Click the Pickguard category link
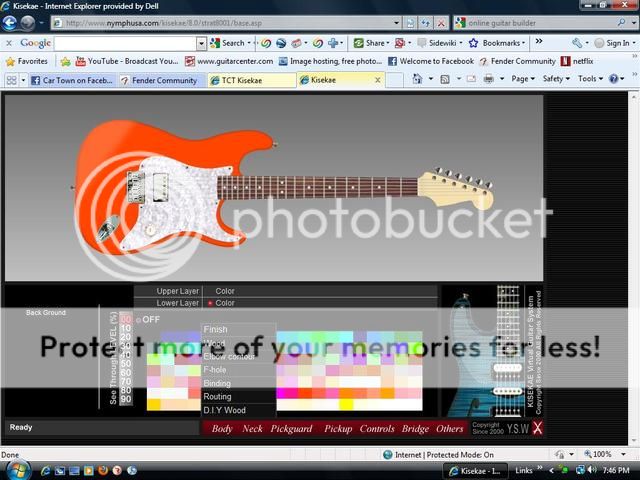 click(x=291, y=428)
